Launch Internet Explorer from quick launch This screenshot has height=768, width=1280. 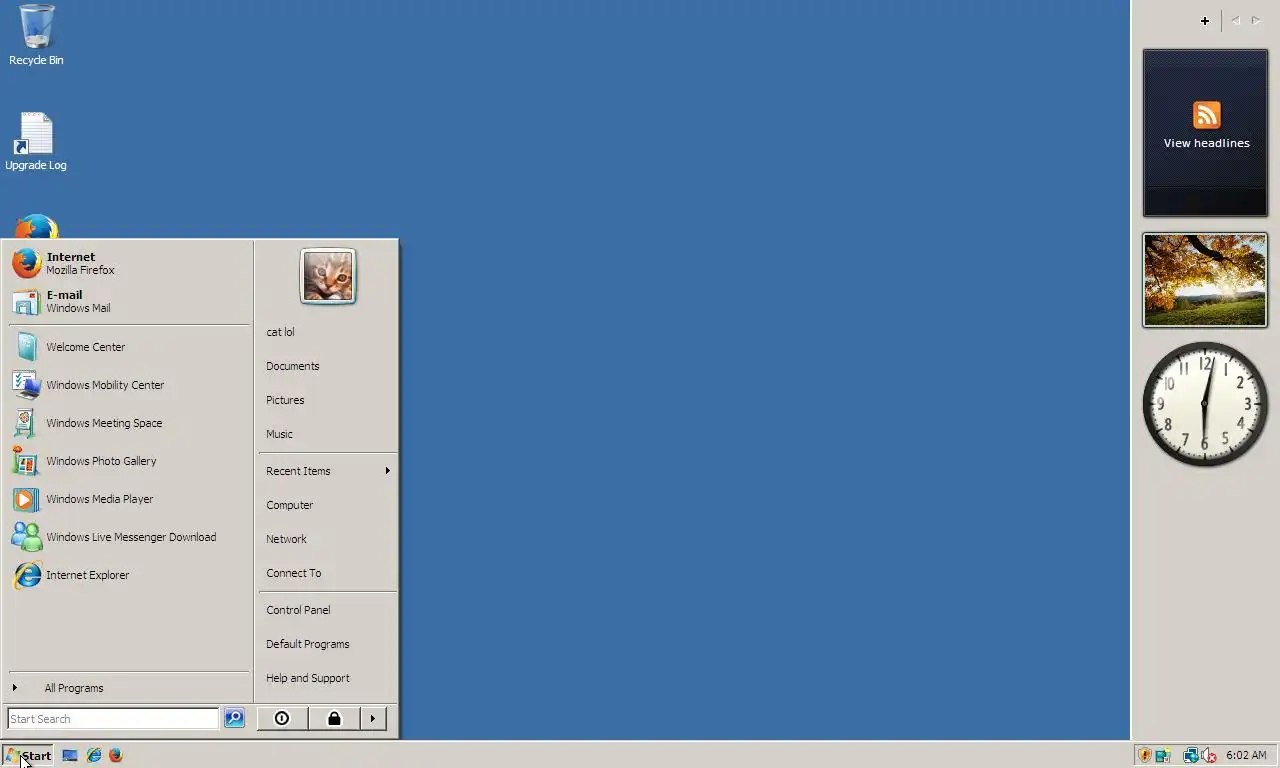point(94,755)
